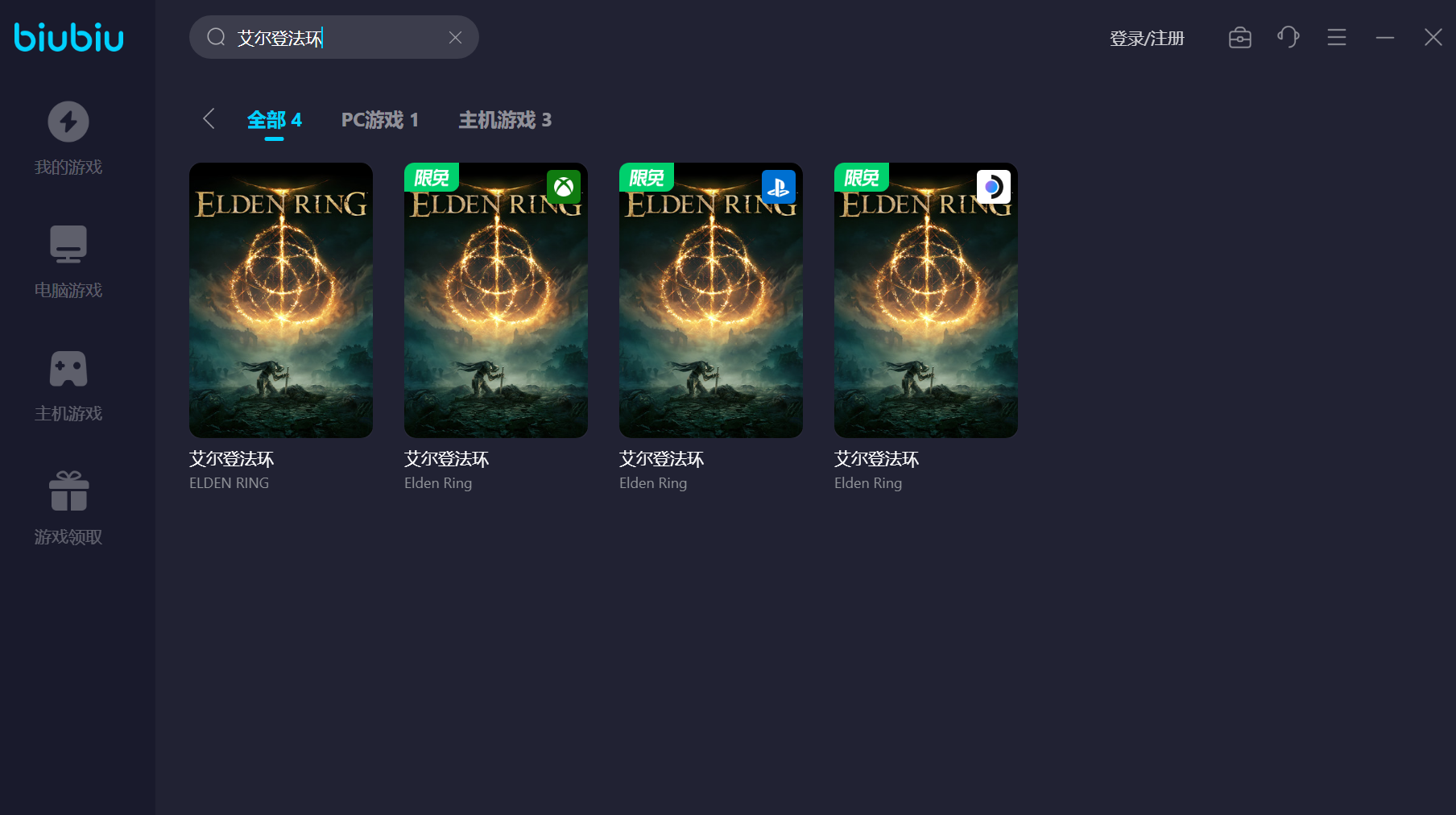Select the PC Elden Ring cover

[281, 300]
